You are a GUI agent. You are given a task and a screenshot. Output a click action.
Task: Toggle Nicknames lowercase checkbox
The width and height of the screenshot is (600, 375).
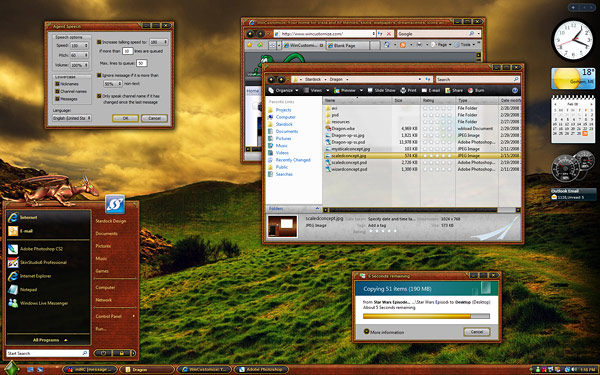point(57,84)
